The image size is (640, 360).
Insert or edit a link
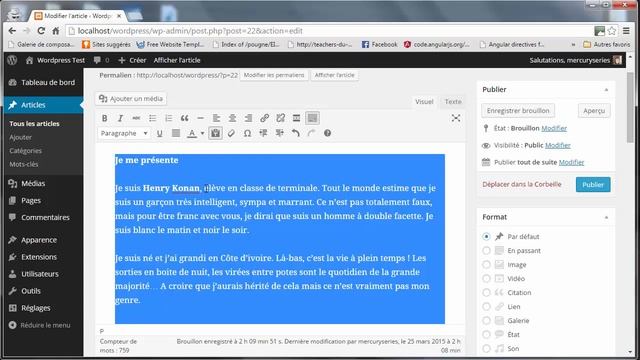click(264, 118)
